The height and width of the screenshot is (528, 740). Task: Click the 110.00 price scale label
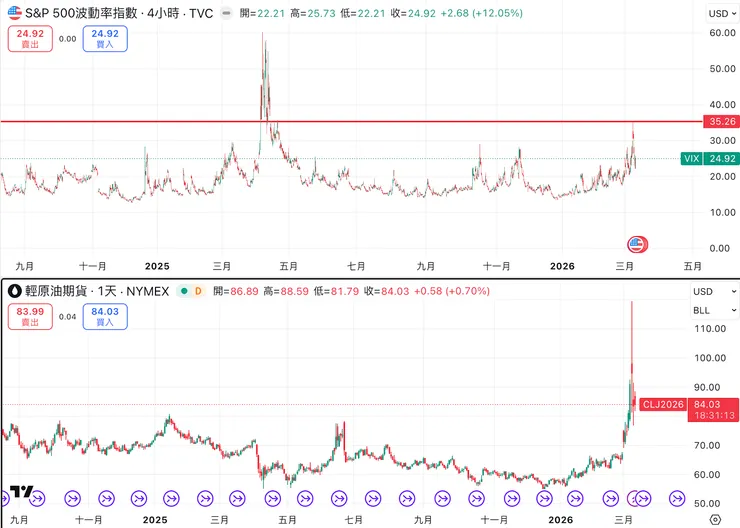tap(710, 328)
